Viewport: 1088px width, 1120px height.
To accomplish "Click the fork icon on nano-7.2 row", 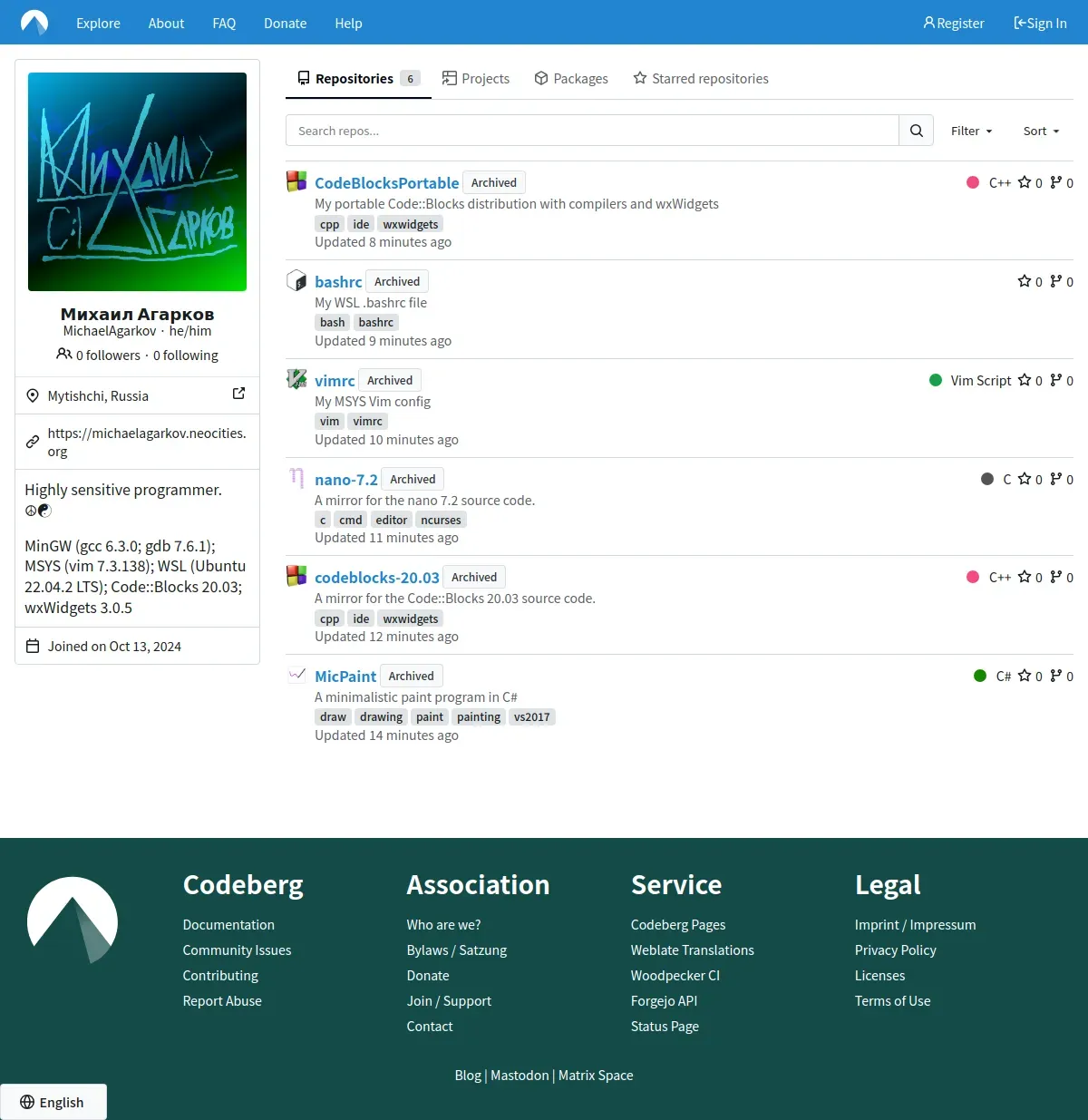I will point(1056,479).
